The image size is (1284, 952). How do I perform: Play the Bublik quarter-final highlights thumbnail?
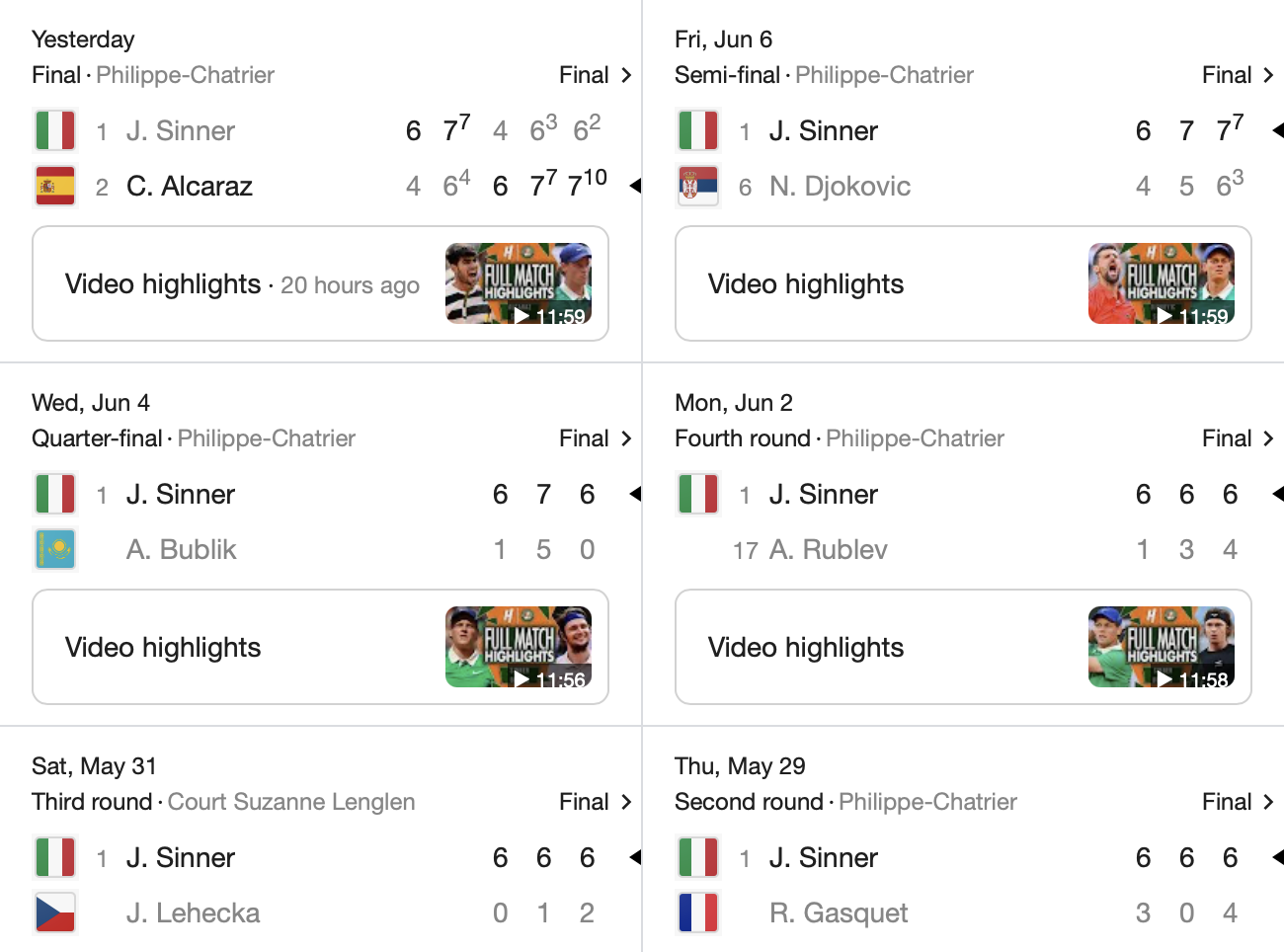[519, 647]
